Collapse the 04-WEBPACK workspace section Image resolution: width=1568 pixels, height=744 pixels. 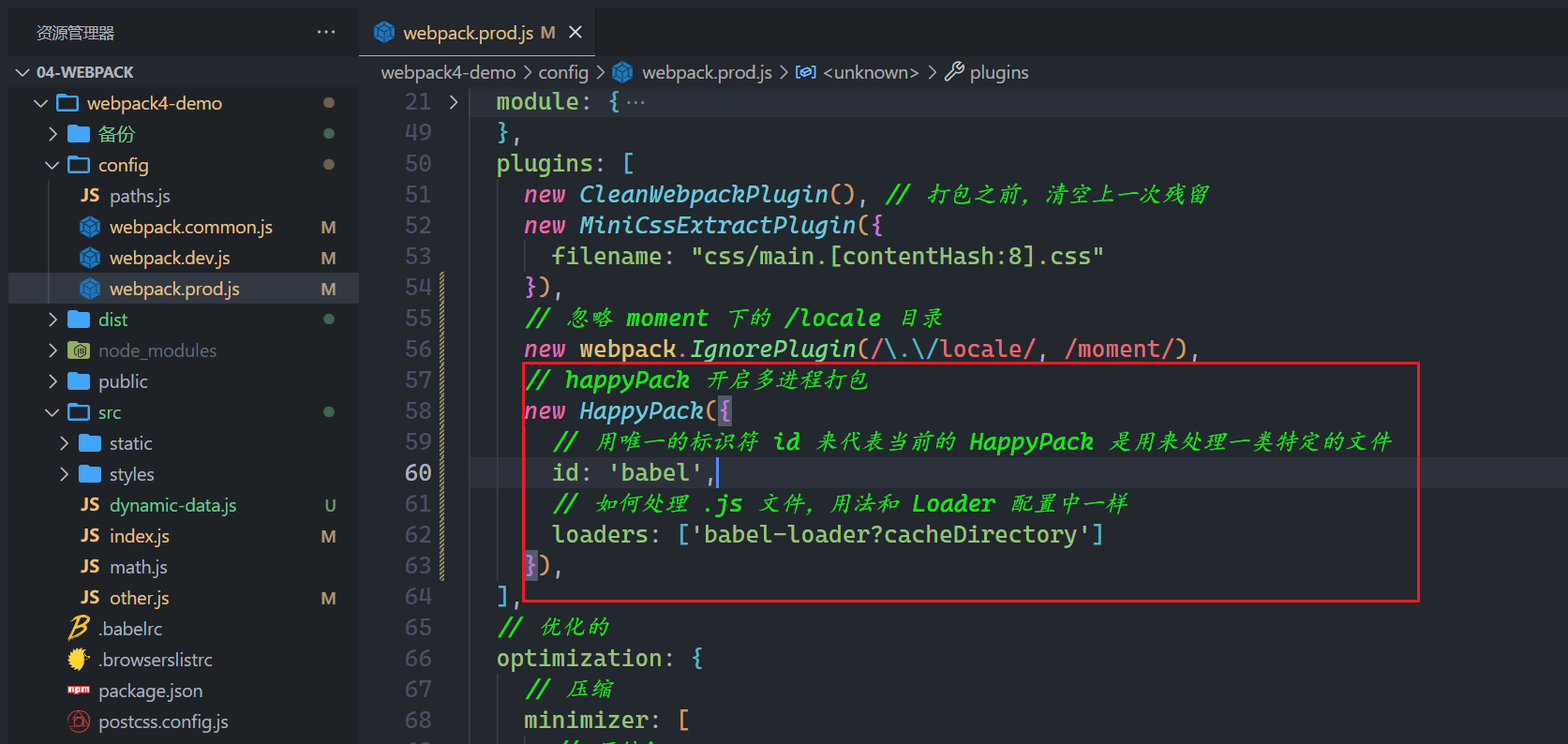pos(22,72)
